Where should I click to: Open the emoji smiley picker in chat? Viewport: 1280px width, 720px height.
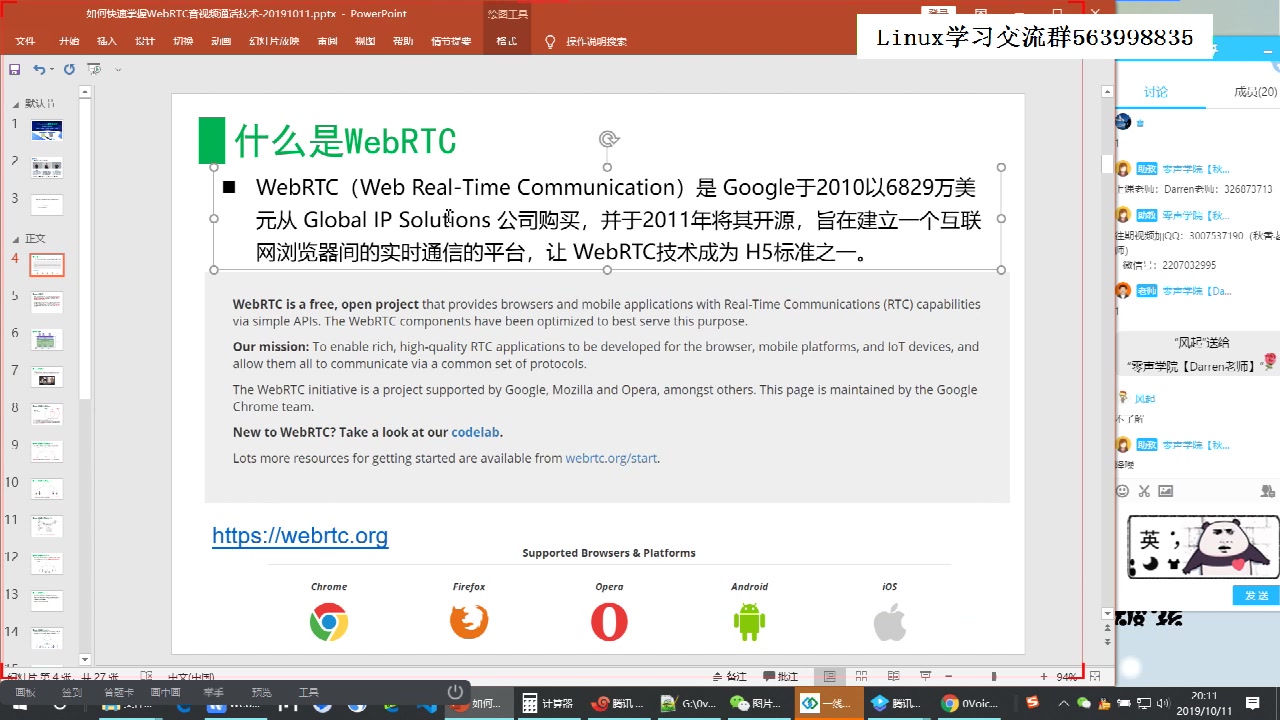pos(1122,491)
